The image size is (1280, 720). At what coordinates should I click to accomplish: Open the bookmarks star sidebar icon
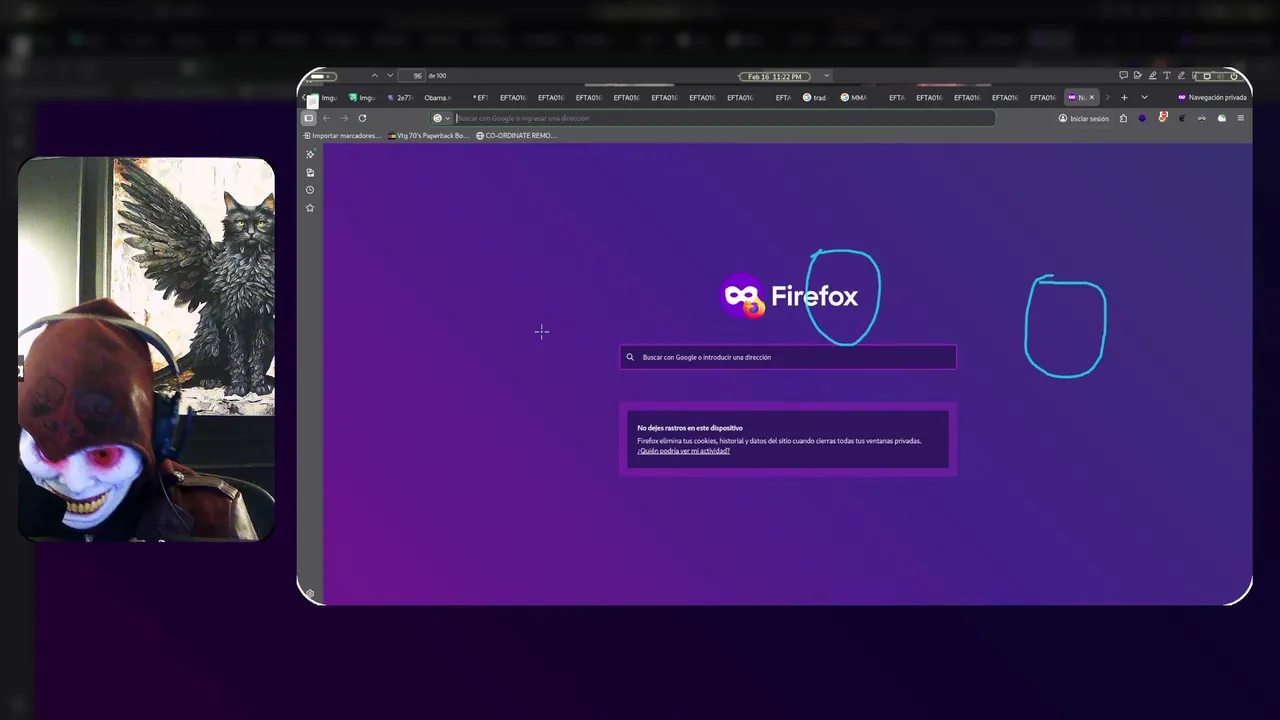click(310, 208)
